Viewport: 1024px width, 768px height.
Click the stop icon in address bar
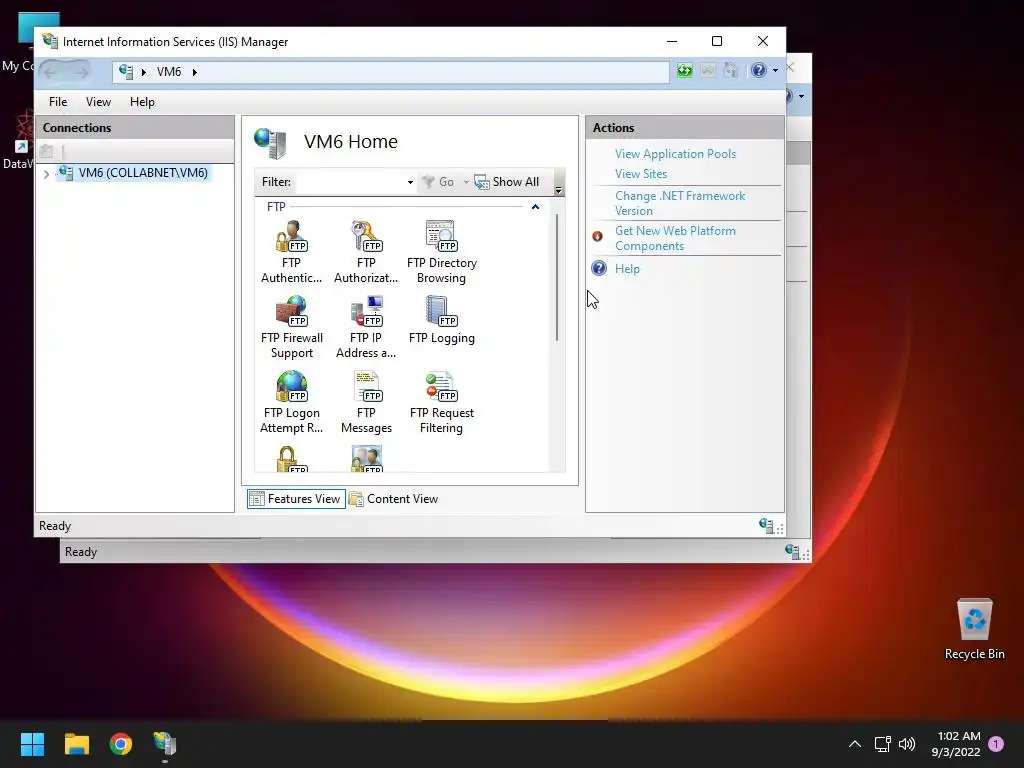(708, 71)
